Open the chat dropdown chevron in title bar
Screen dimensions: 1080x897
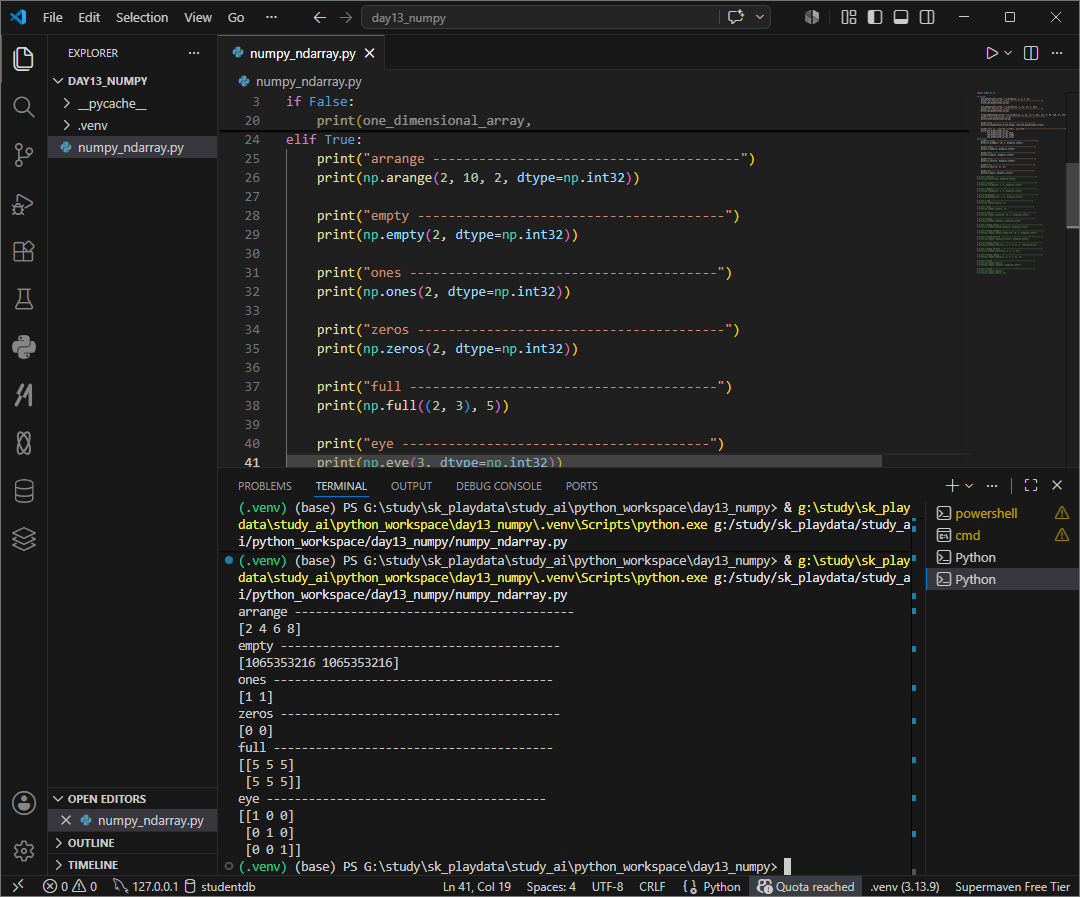point(759,17)
